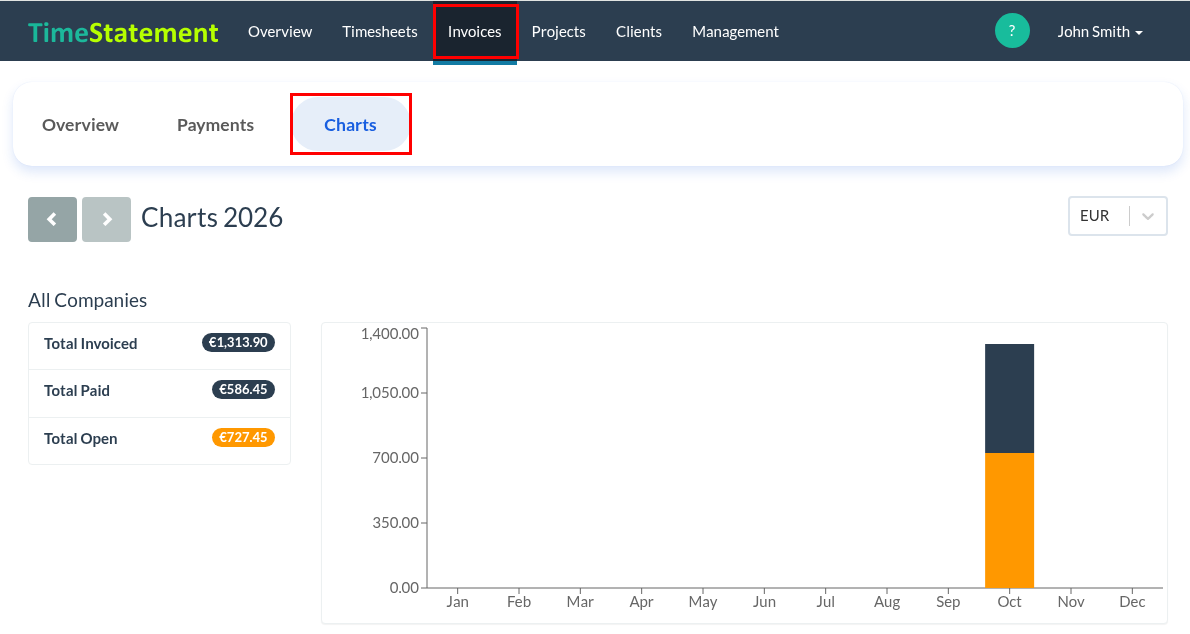The height and width of the screenshot is (634, 1190).
Task: Click the €586.45 badge
Action: tap(243, 390)
